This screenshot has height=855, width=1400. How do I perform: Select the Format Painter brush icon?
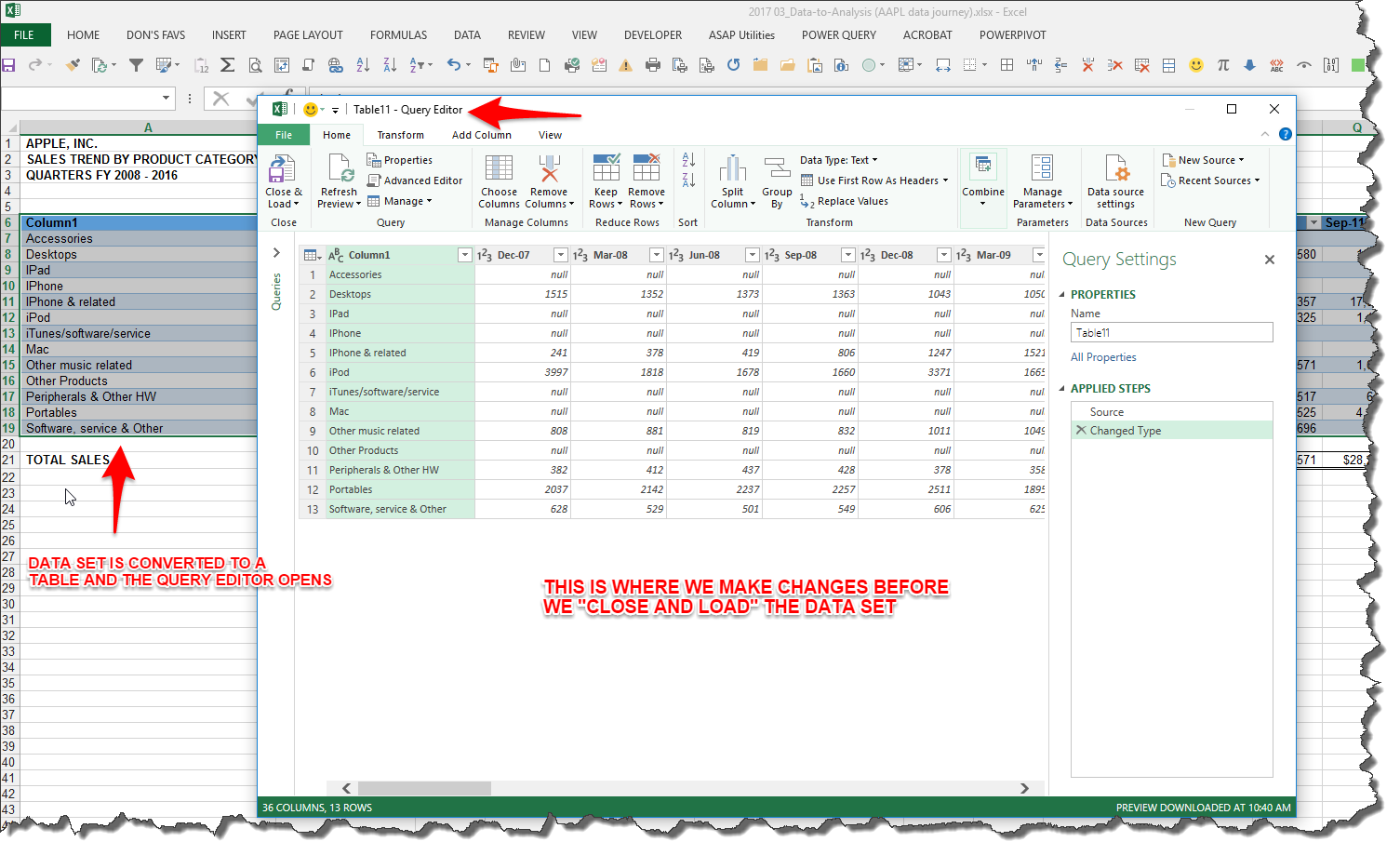point(73,65)
